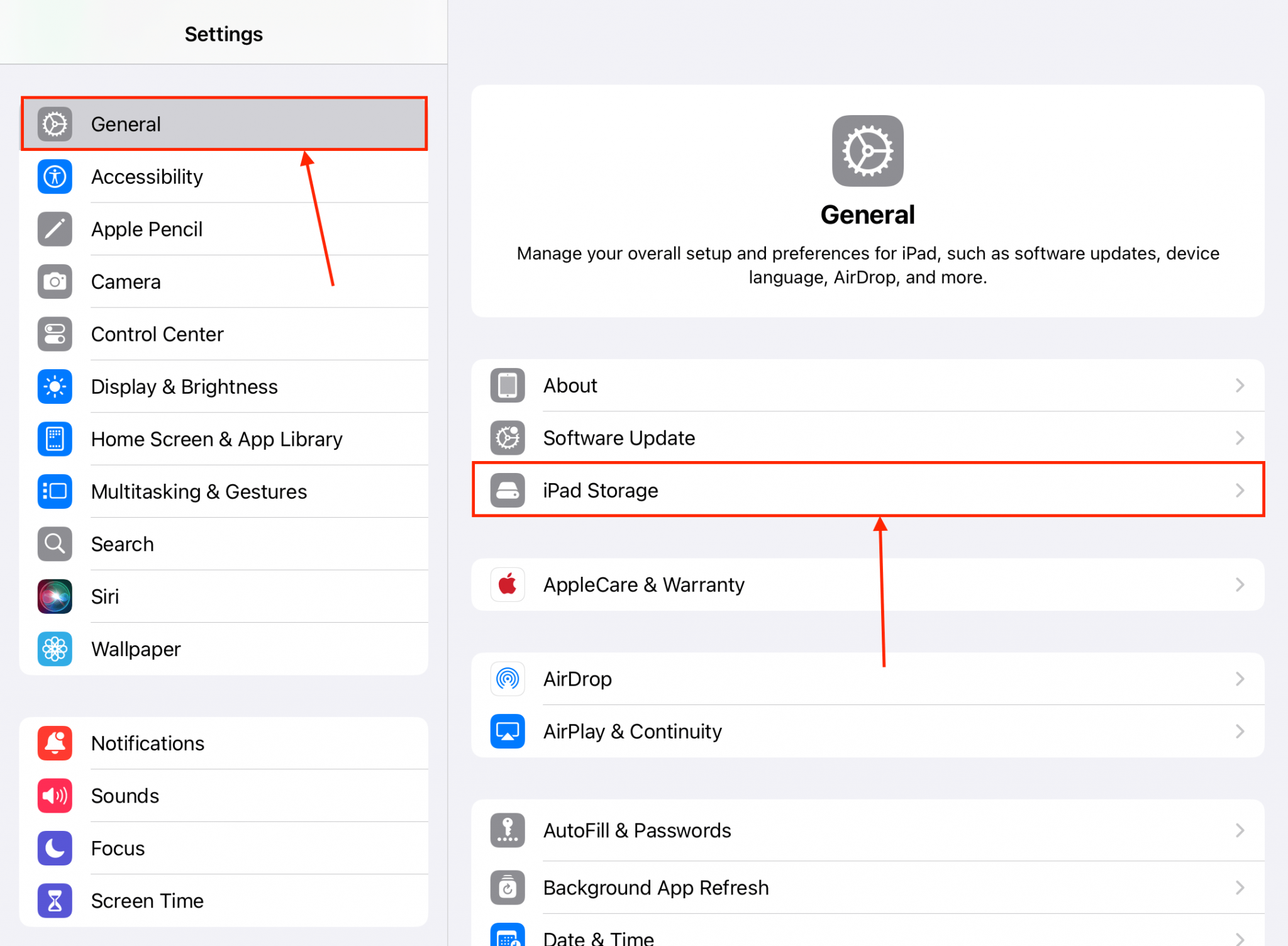The height and width of the screenshot is (946, 1288).
Task: Tap the Wallpaper flower icon
Action: coord(54,648)
